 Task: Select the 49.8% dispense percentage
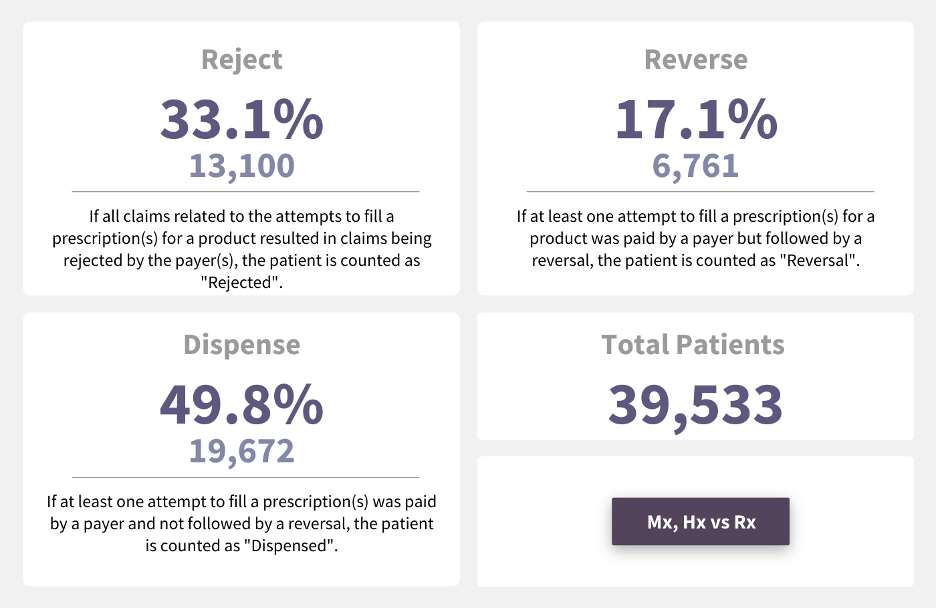pyautogui.click(x=242, y=405)
